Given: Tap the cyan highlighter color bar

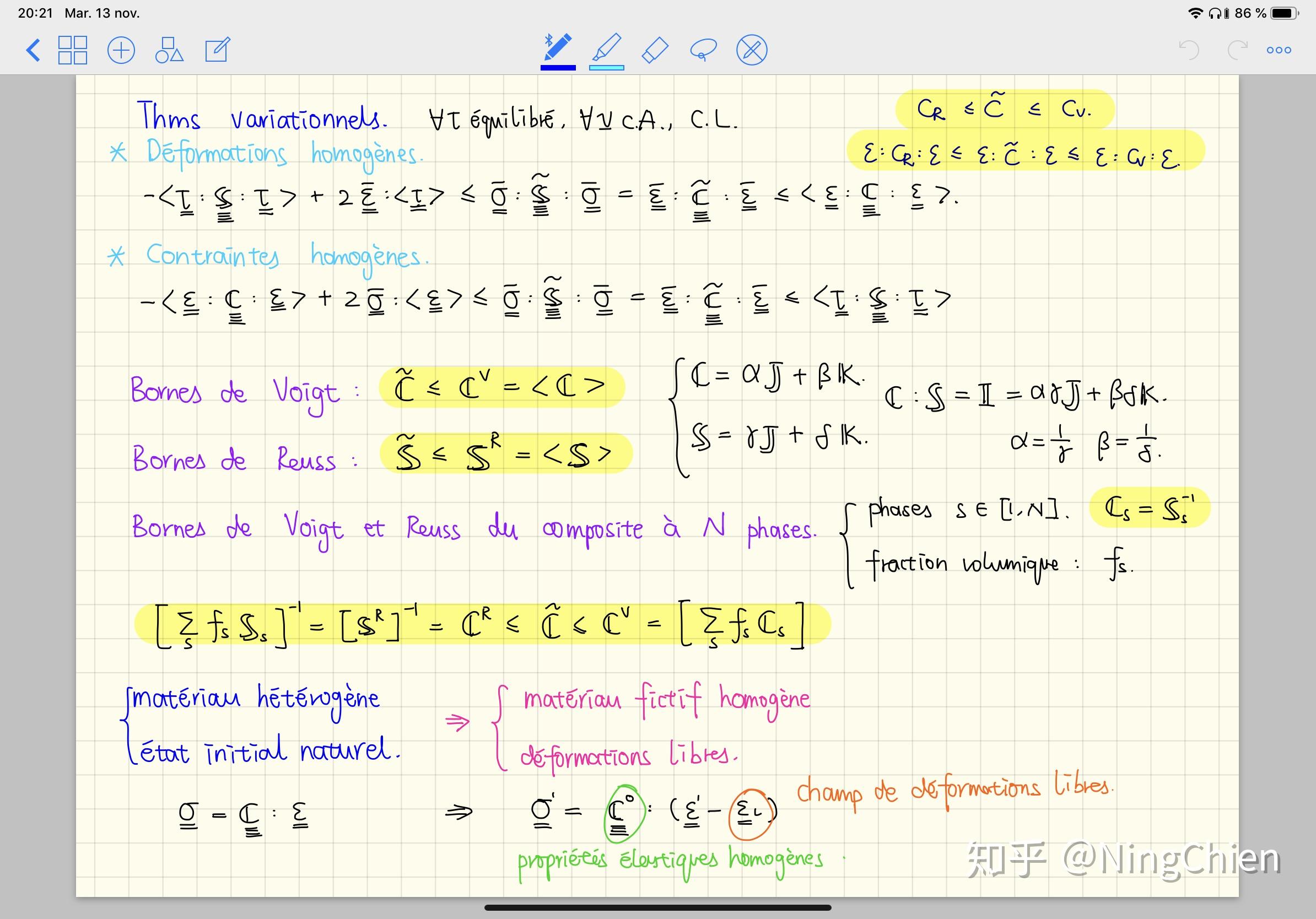Looking at the screenshot, I should (x=606, y=68).
